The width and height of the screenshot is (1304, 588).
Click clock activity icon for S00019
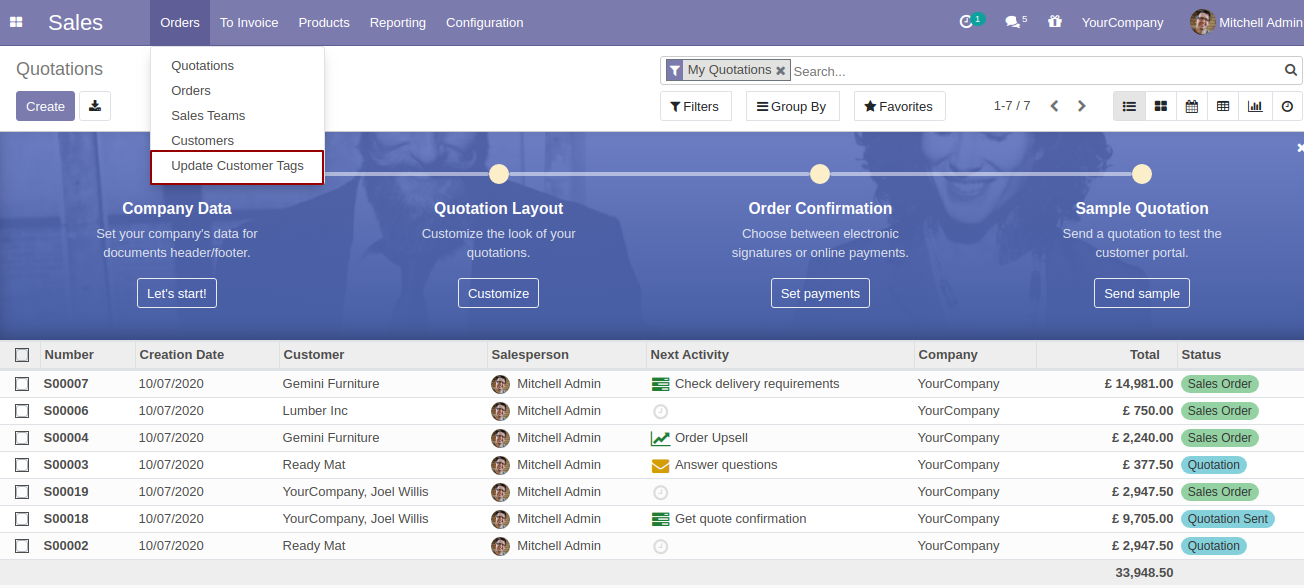pyautogui.click(x=660, y=492)
